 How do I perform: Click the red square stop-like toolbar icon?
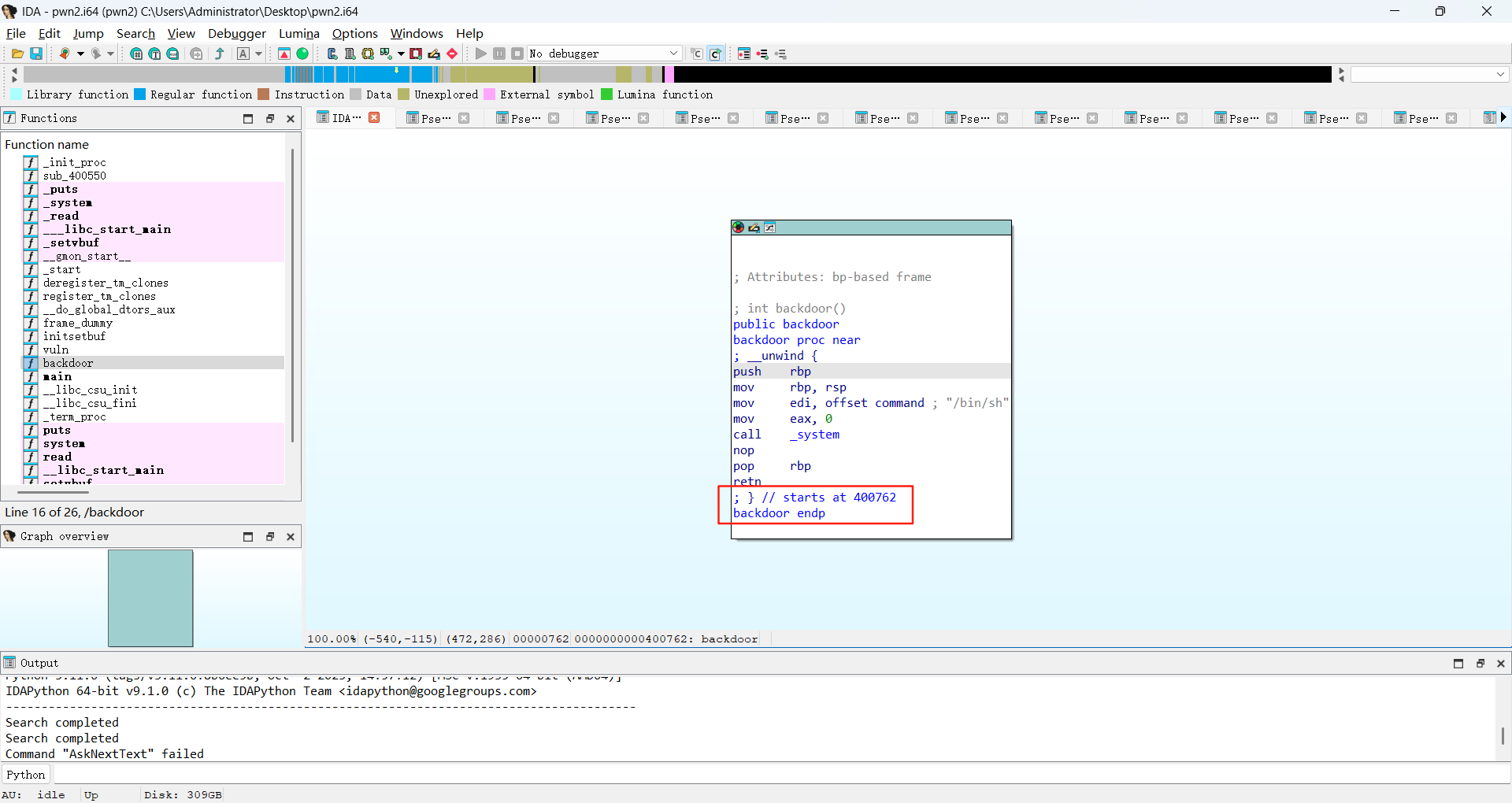pyautogui.click(x=416, y=54)
